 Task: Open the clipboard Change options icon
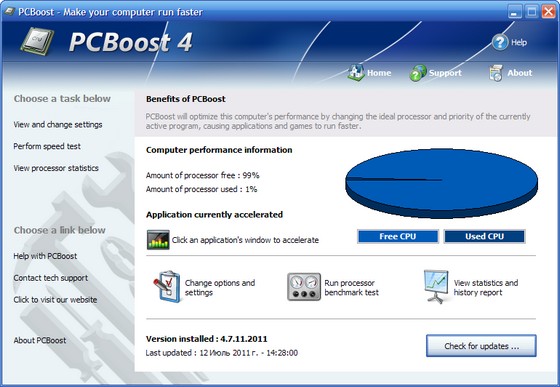(167, 287)
